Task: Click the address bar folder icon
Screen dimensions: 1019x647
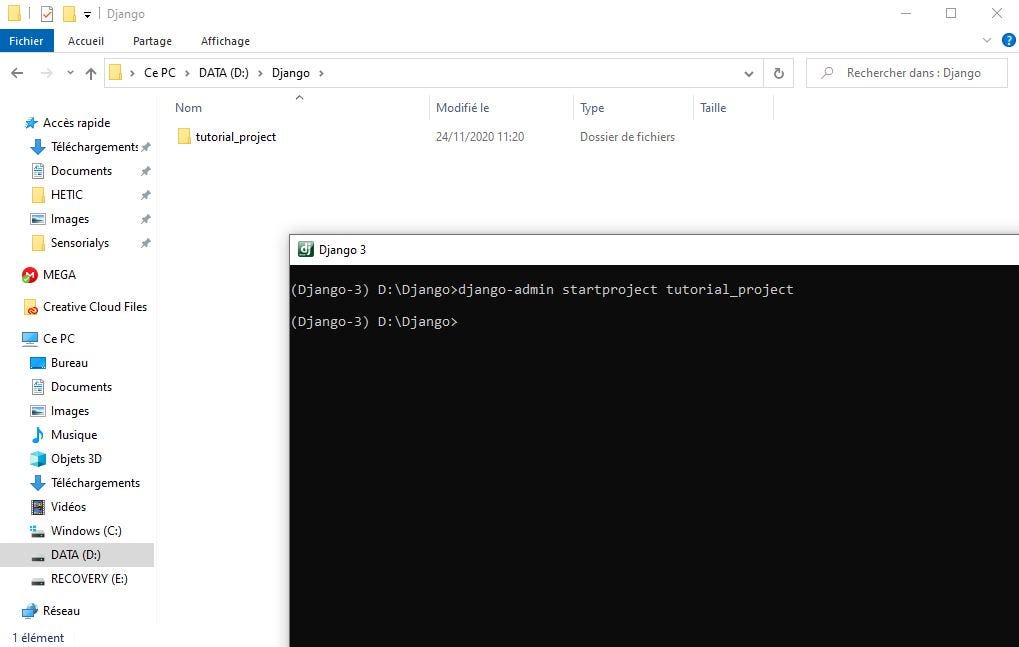Action: click(116, 73)
